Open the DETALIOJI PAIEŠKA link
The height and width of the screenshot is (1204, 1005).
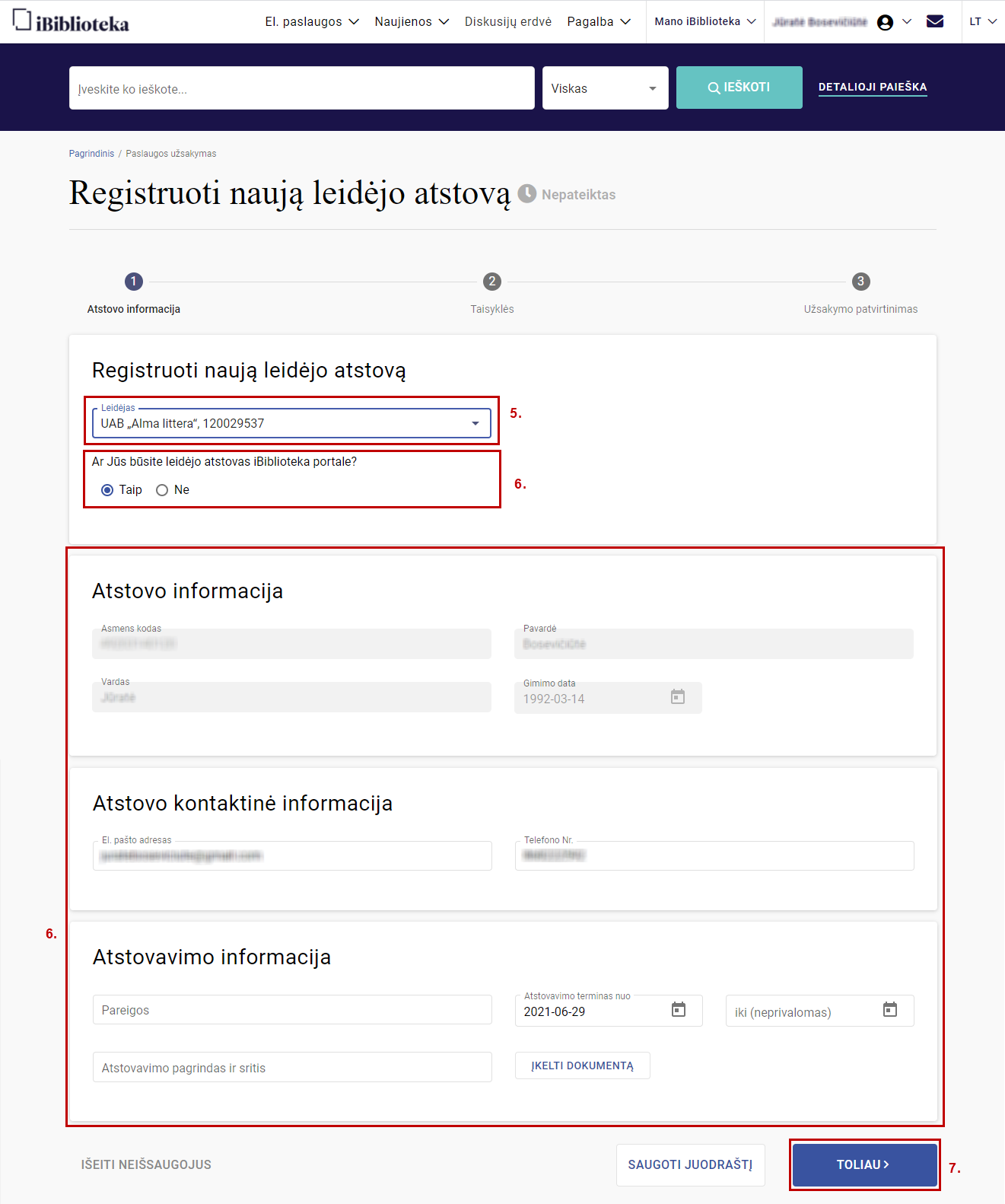(873, 88)
